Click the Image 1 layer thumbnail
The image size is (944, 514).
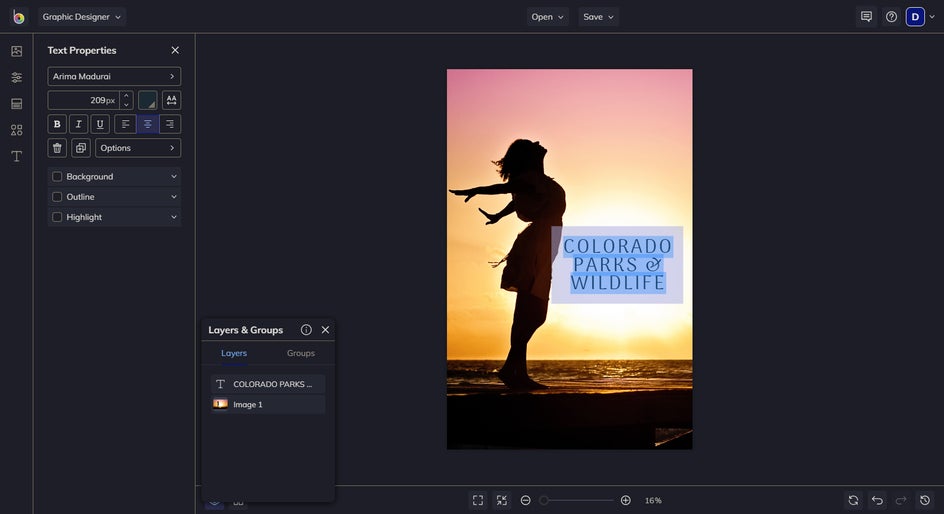point(220,404)
